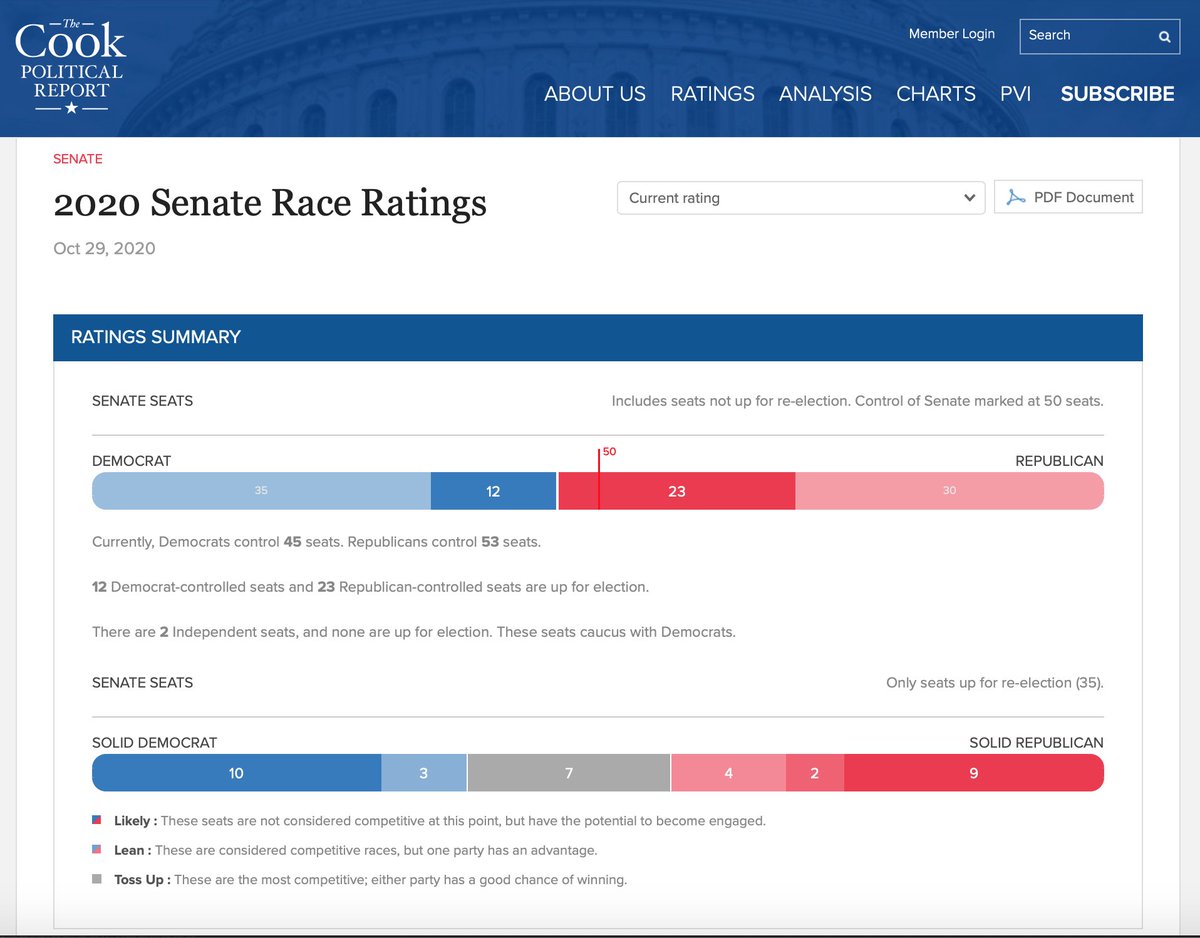1200x938 pixels.
Task: Click the '2 Independent seats' sentence
Action: pos(414,632)
